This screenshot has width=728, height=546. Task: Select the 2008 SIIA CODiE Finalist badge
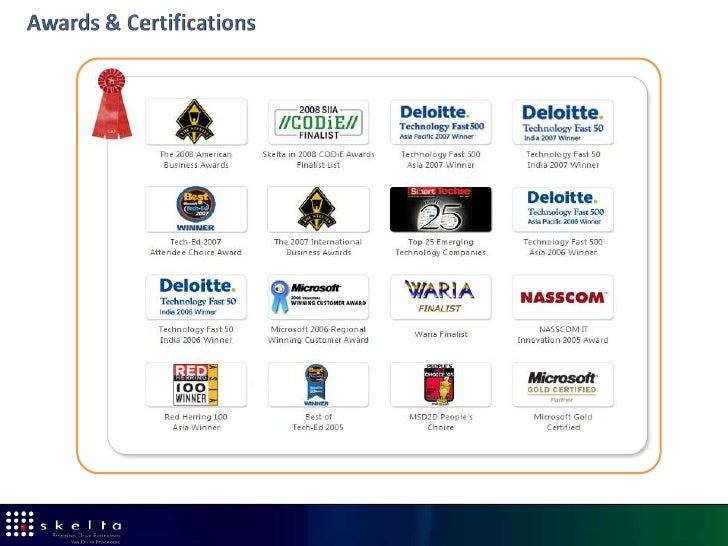(x=318, y=122)
